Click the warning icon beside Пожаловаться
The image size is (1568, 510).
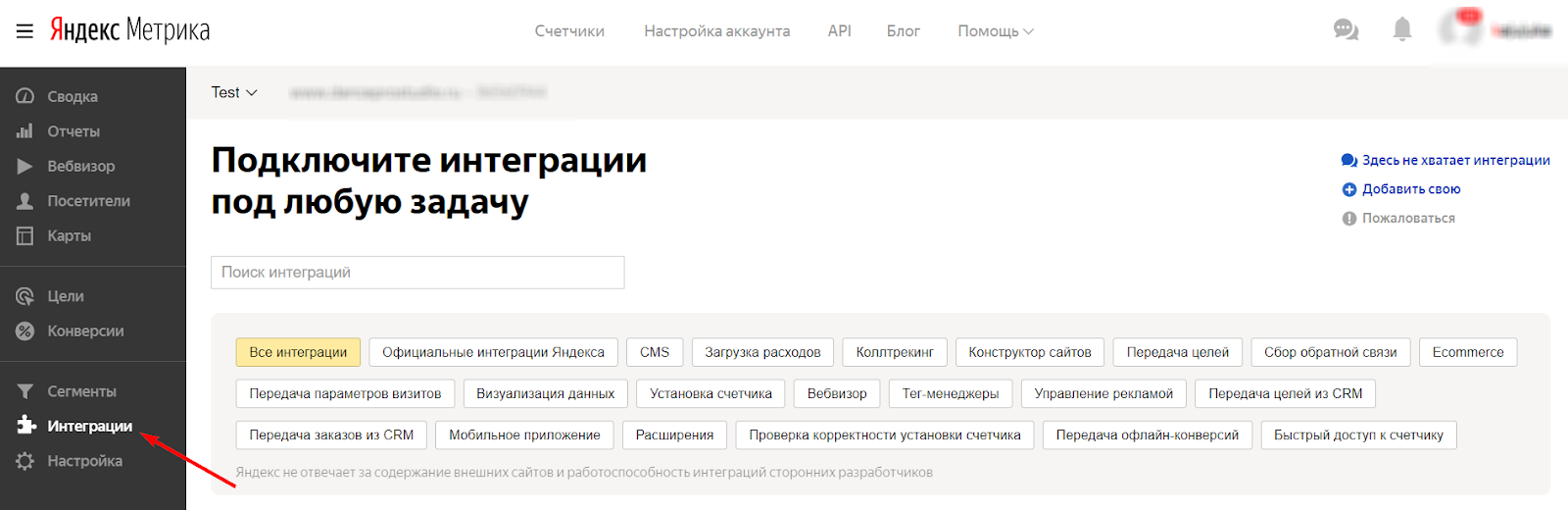(1349, 219)
